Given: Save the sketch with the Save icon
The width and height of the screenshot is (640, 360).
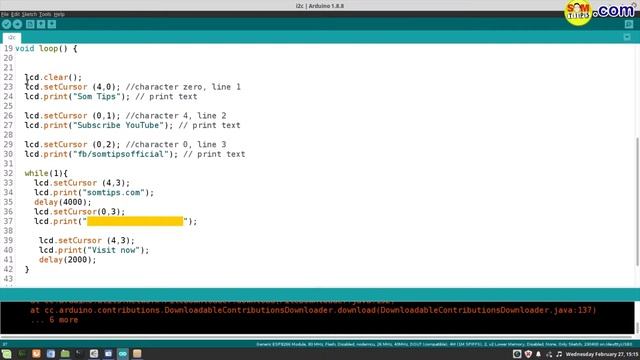Looking at the screenshot, I should (x=52, y=24).
